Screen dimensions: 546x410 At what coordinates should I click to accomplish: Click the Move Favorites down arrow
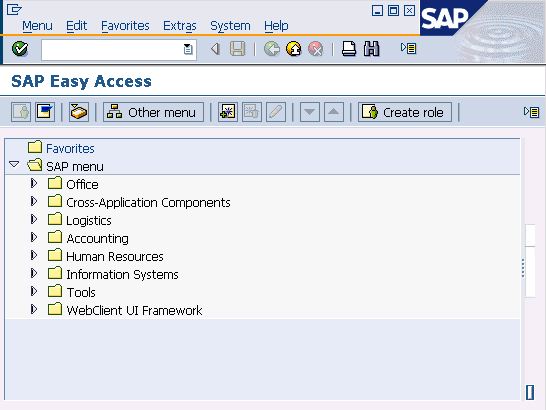point(310,112)
